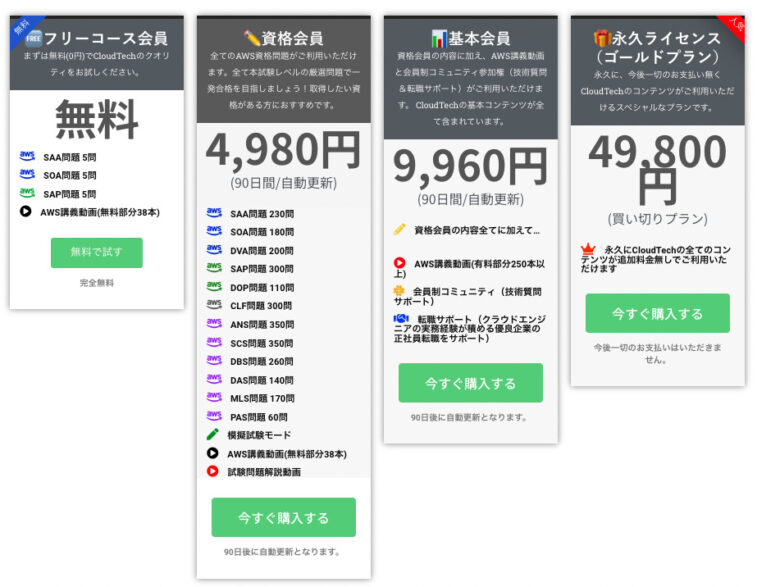Click 90日後に自動更新となります under 基本会員 button

(469, 417)
